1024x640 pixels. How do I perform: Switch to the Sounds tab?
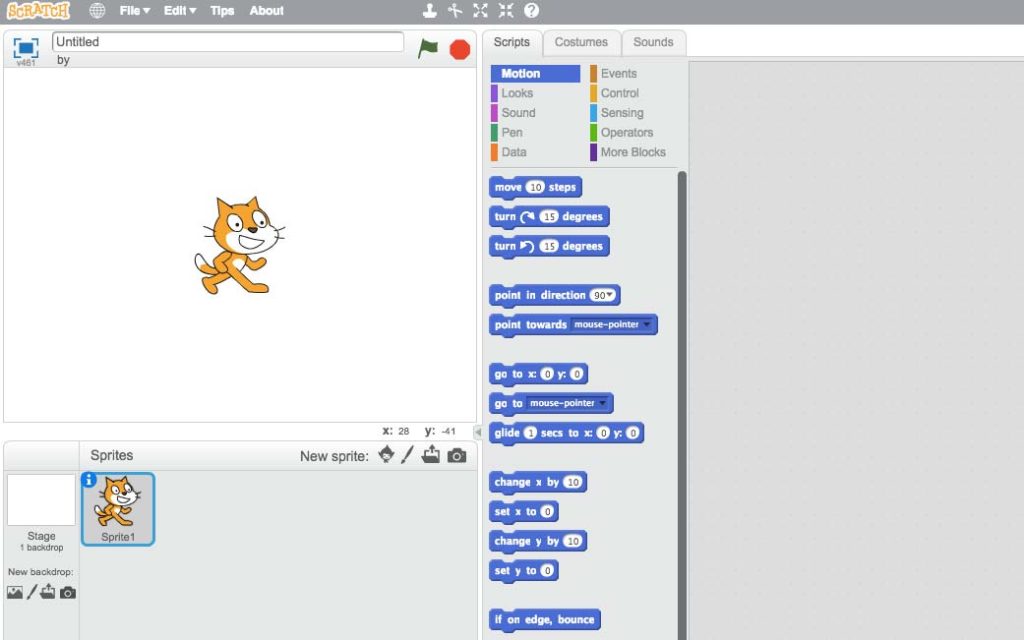point(653,42)
